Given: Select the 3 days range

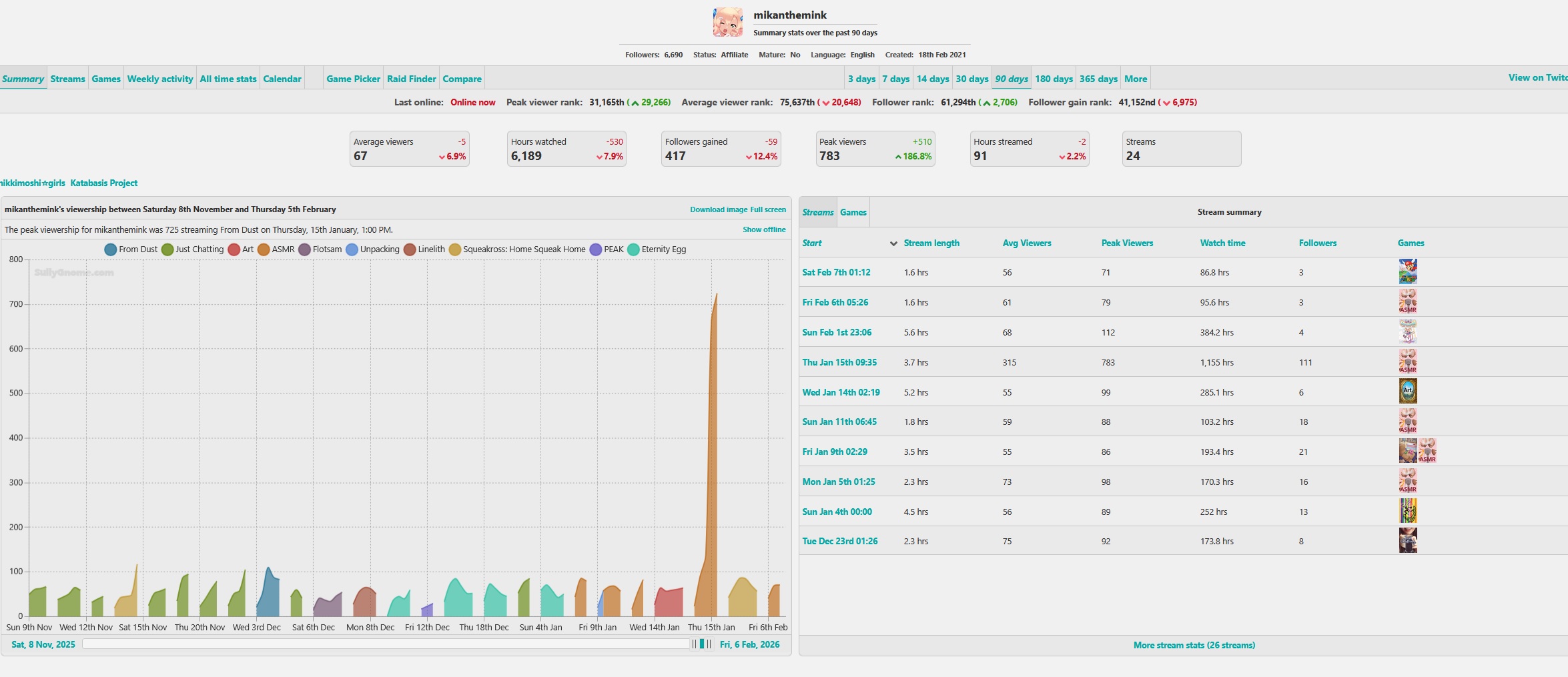Looking at the screenshot, I should click(861, 79).
